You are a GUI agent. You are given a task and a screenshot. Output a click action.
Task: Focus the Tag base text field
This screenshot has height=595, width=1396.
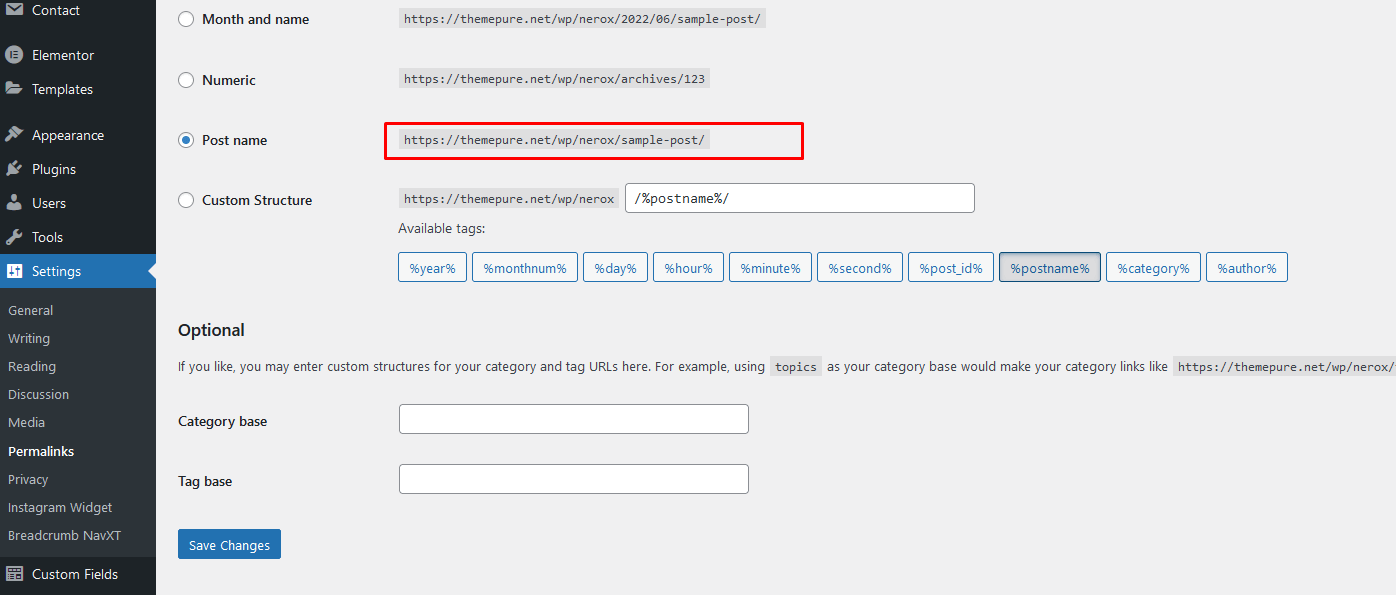(x=573, y=479)
